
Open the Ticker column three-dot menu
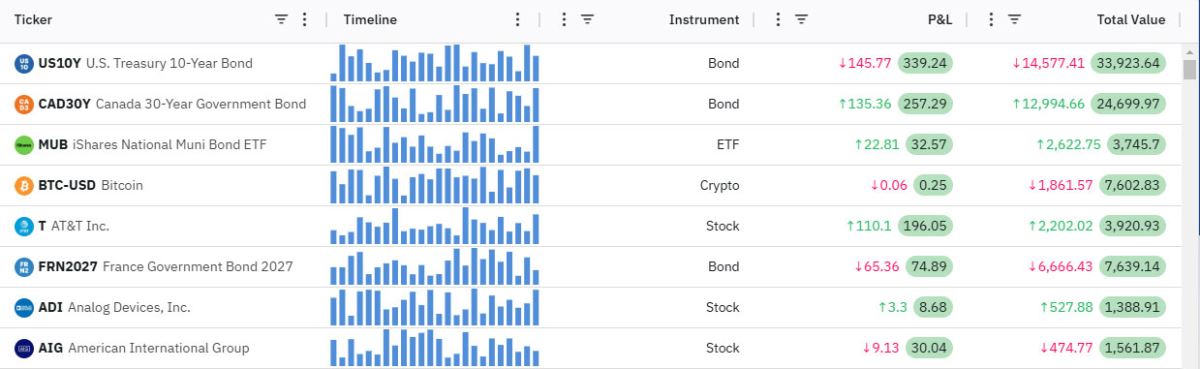305,20
